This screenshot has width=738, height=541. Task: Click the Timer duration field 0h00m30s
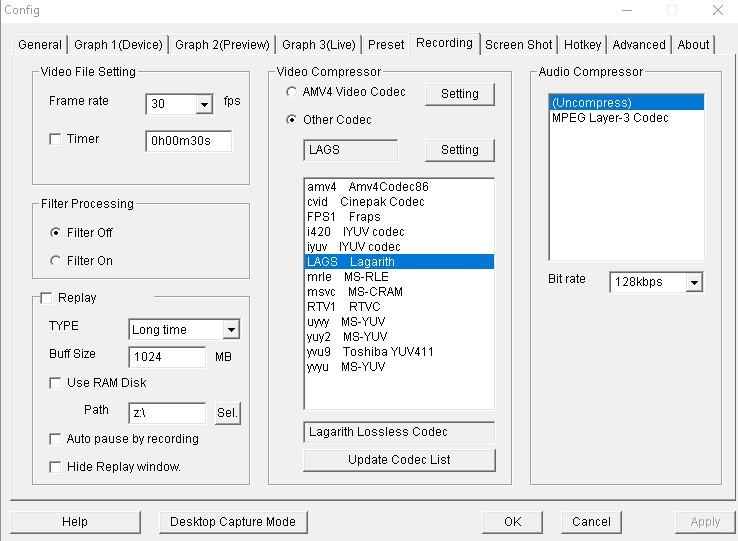(x=188, y=141)
